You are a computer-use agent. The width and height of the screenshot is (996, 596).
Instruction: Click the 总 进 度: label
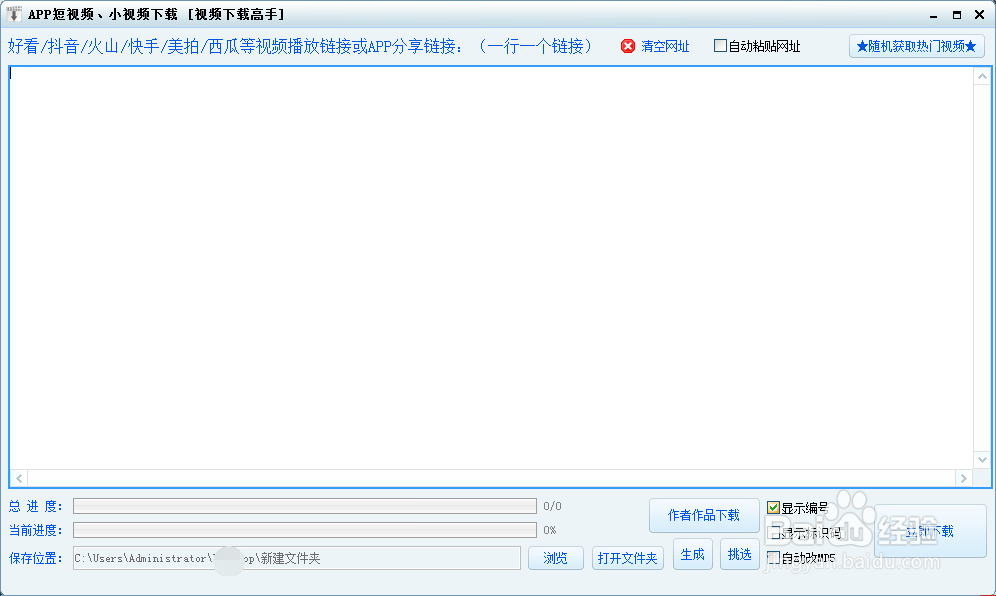(x=36, y=506)
